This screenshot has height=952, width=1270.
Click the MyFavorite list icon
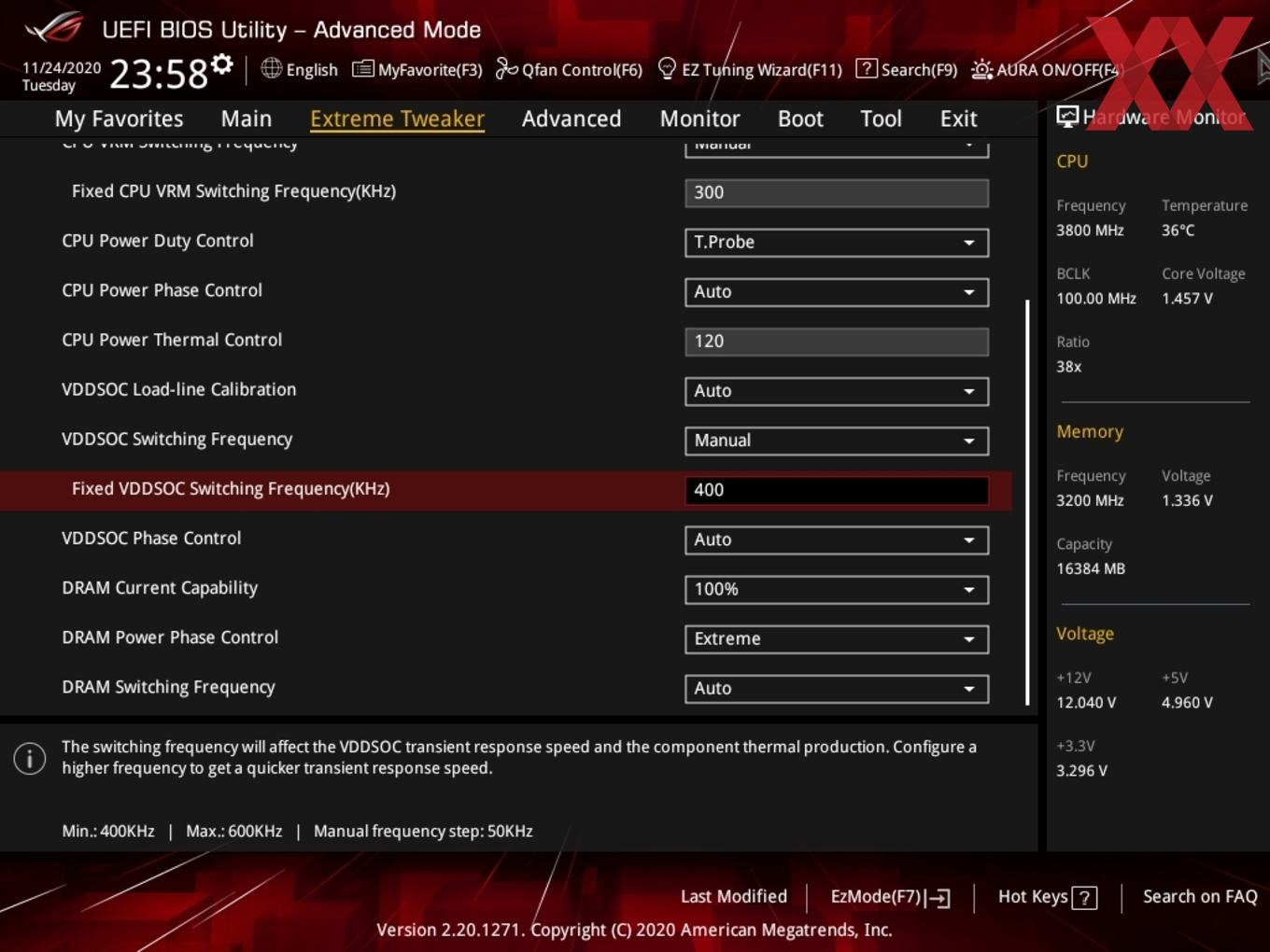click(363, 69)
